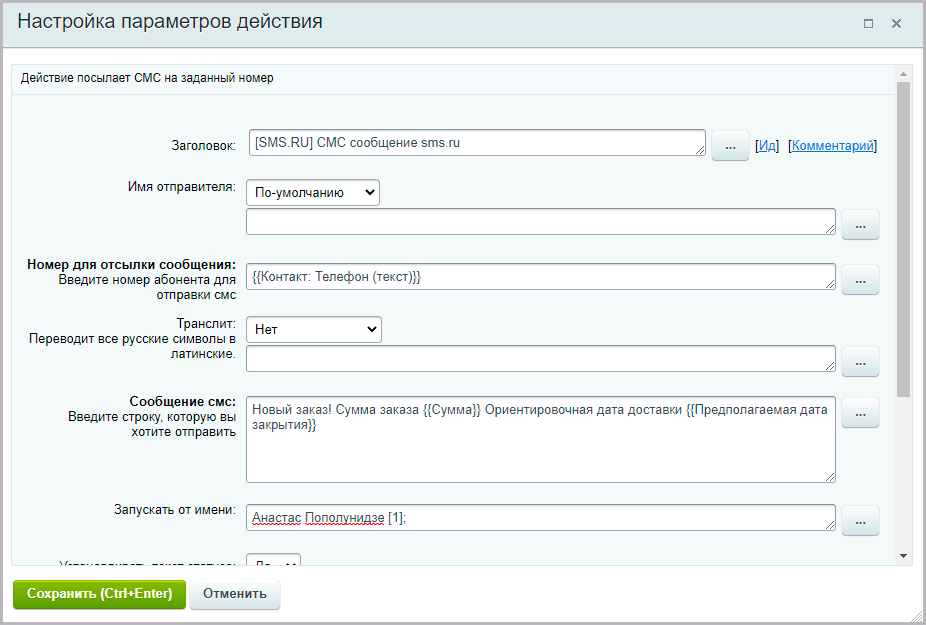Click inside the Заголовок text field
This screenshot has height=625, width=926.
tap(475, 143)
